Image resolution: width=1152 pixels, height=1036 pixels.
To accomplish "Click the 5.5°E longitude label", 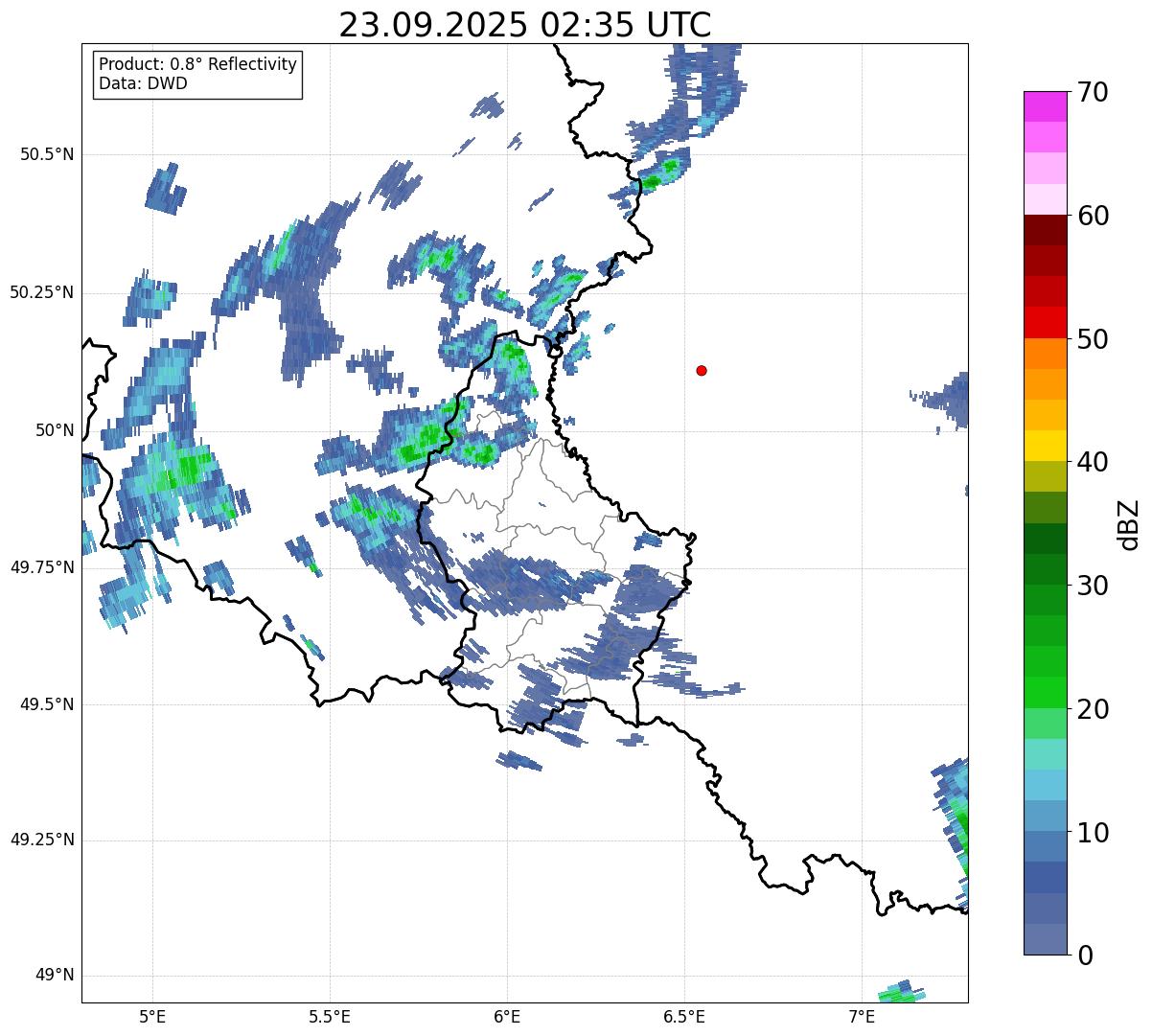I will click(330, 1016).
